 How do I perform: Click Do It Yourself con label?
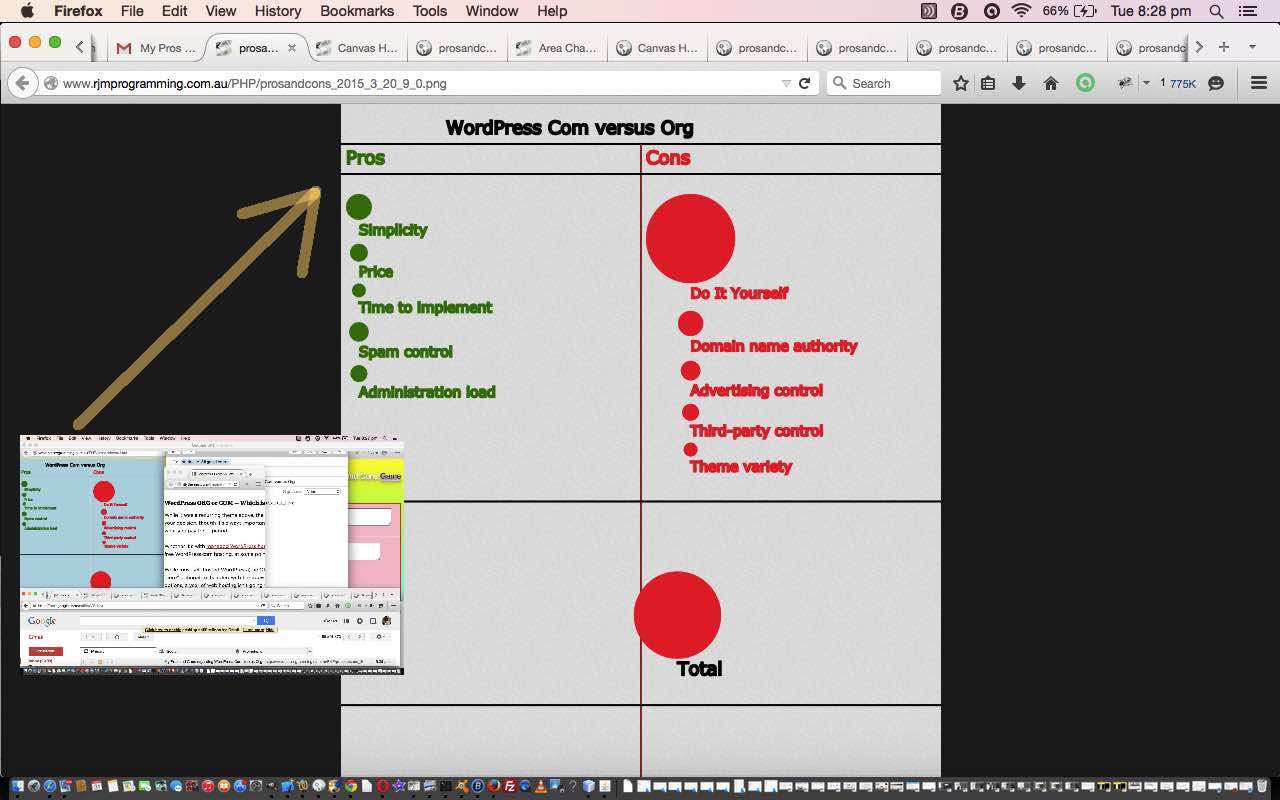pos(739,293)
